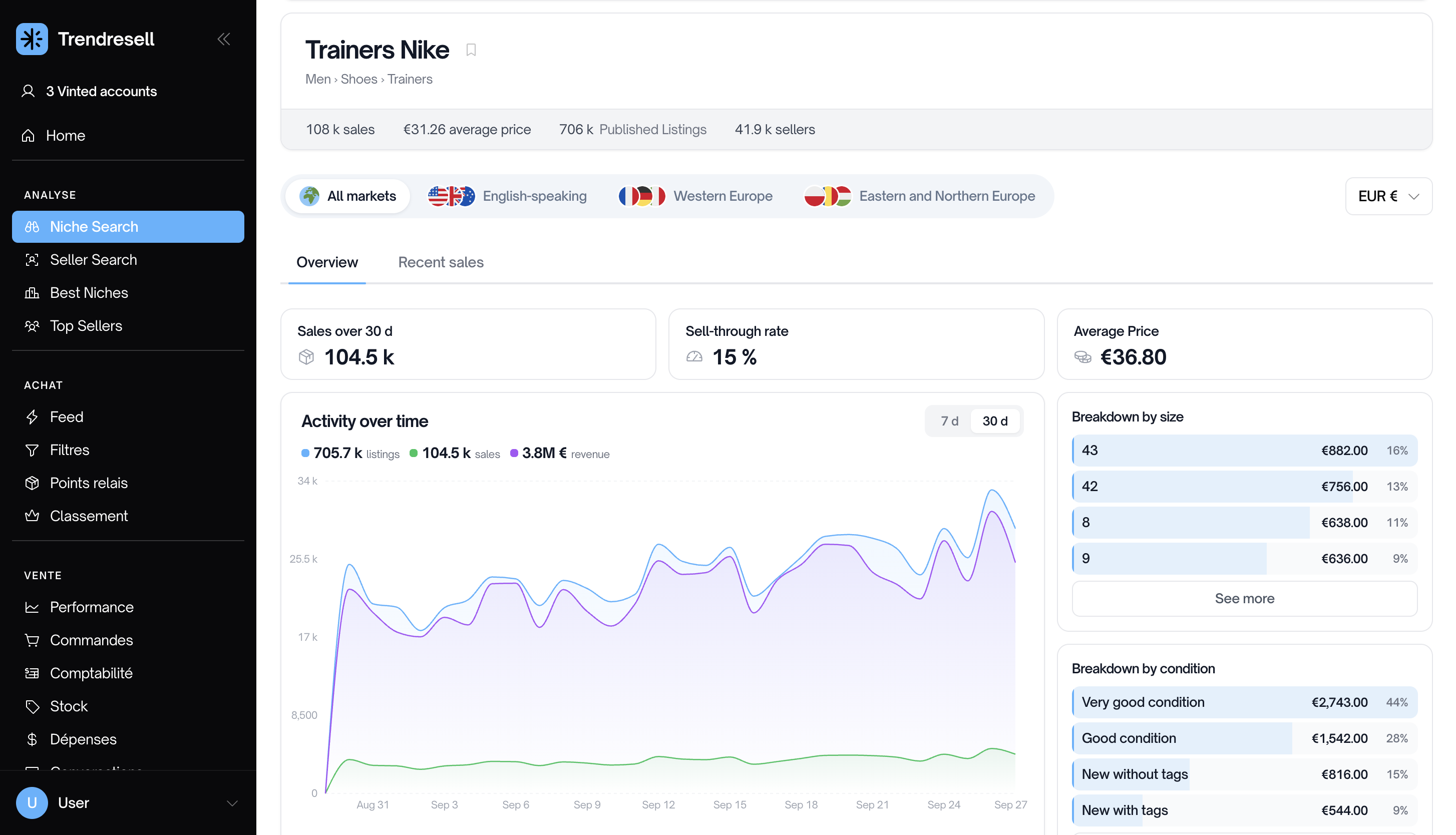Open the EUR € currency dropdown
The width and height of the screenshot is (1456, 835).
coord(1388,196)
